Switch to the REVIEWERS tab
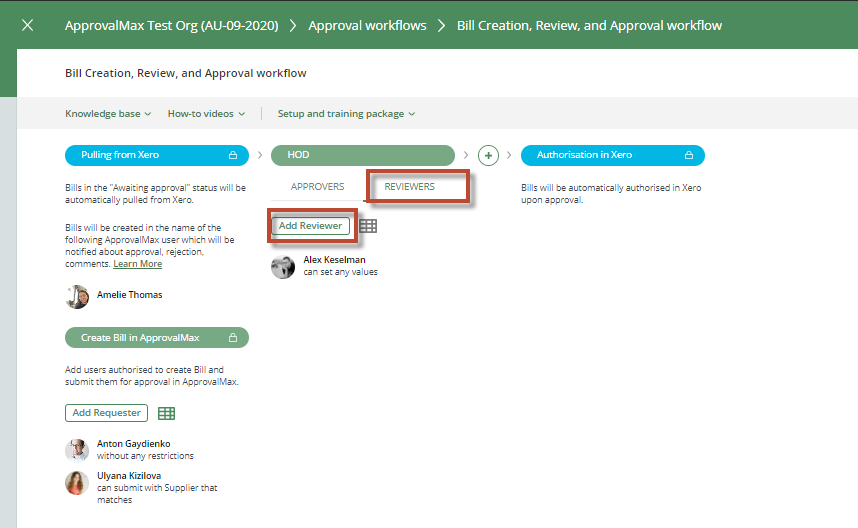The image size is (858, 528). click(409, 187)
